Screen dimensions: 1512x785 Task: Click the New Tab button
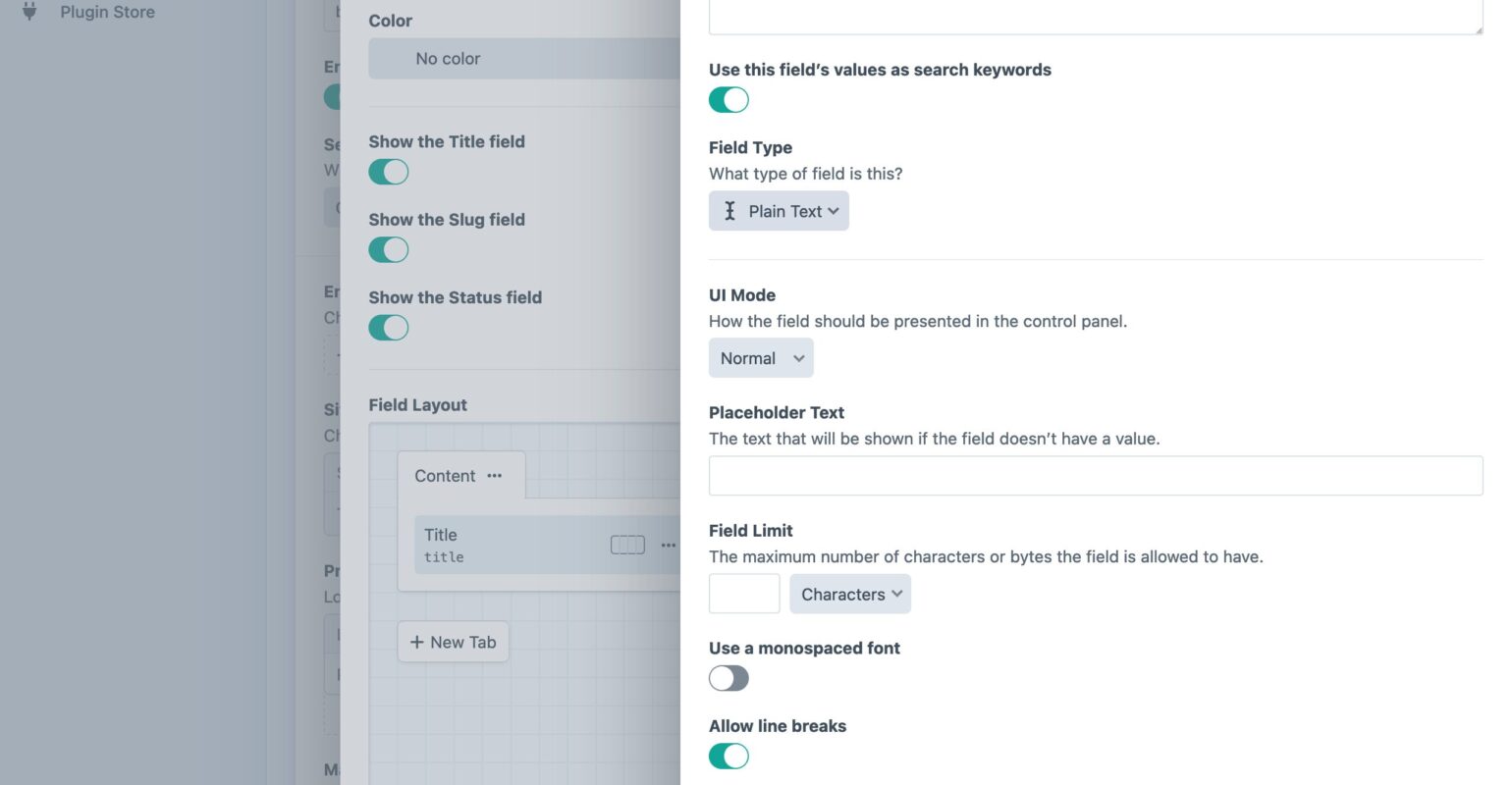[454, 642]
